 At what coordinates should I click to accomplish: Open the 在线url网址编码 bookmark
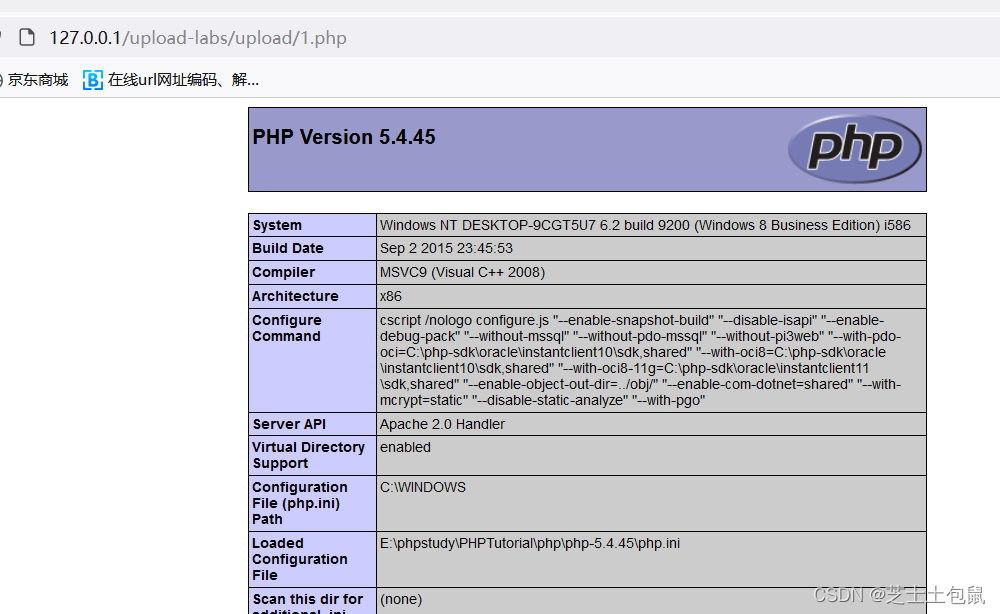183,80
